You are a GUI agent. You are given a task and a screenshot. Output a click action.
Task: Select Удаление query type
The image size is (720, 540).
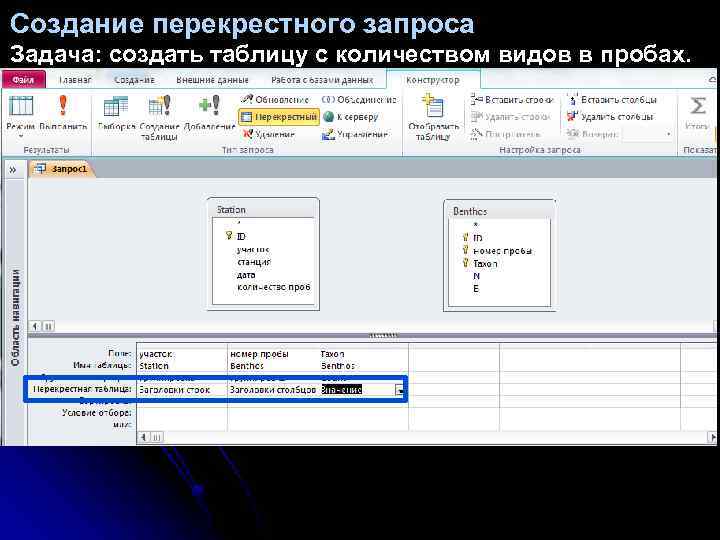pyautogui.click(x=268, y=134)
